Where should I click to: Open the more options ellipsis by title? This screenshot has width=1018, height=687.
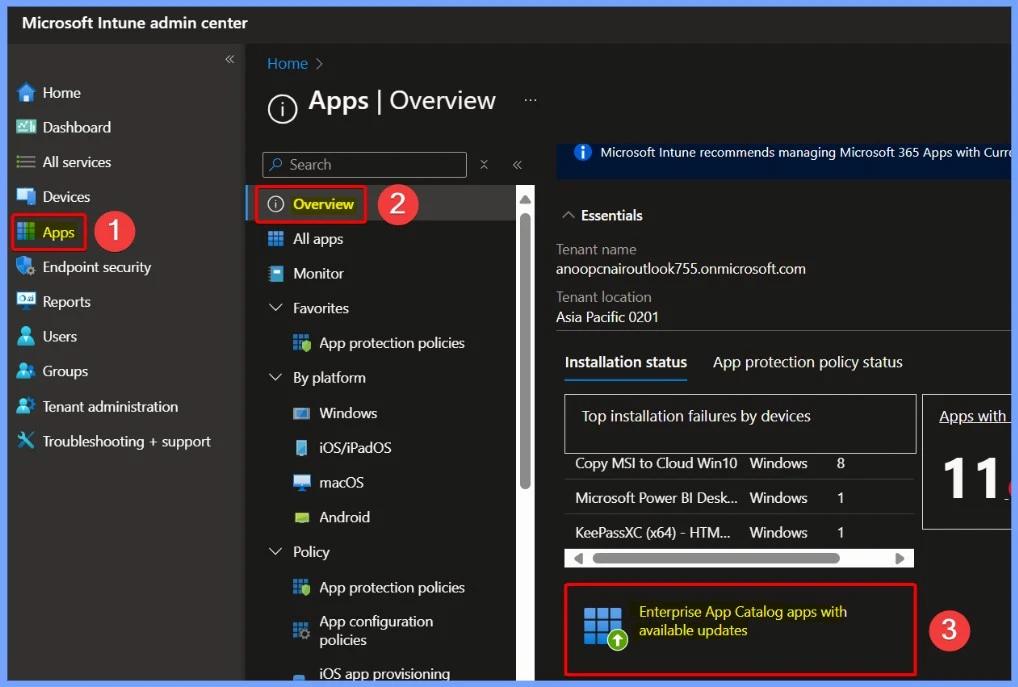click(x=530, y=100)
